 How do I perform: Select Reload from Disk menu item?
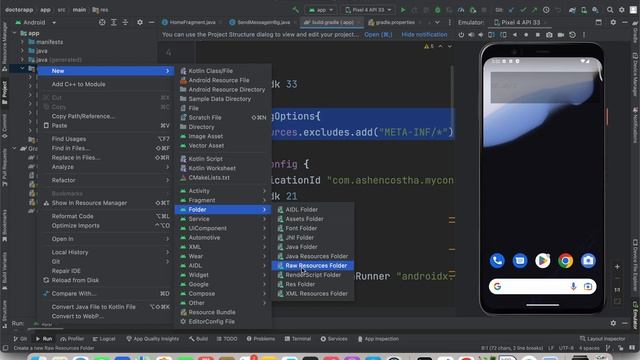pyautogui.click(x=106, y=280)
